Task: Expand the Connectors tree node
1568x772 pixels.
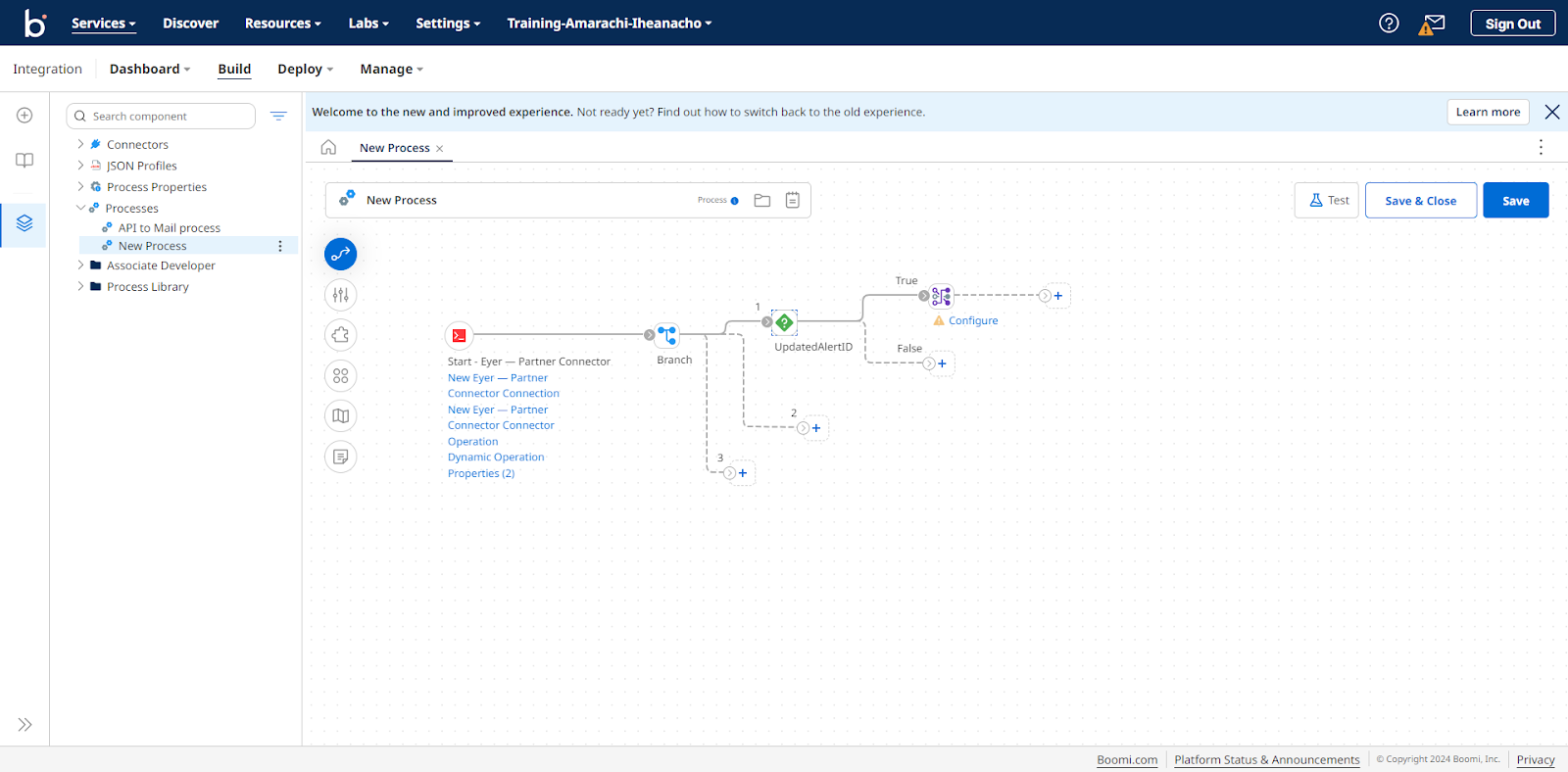Action: (81, 144)
